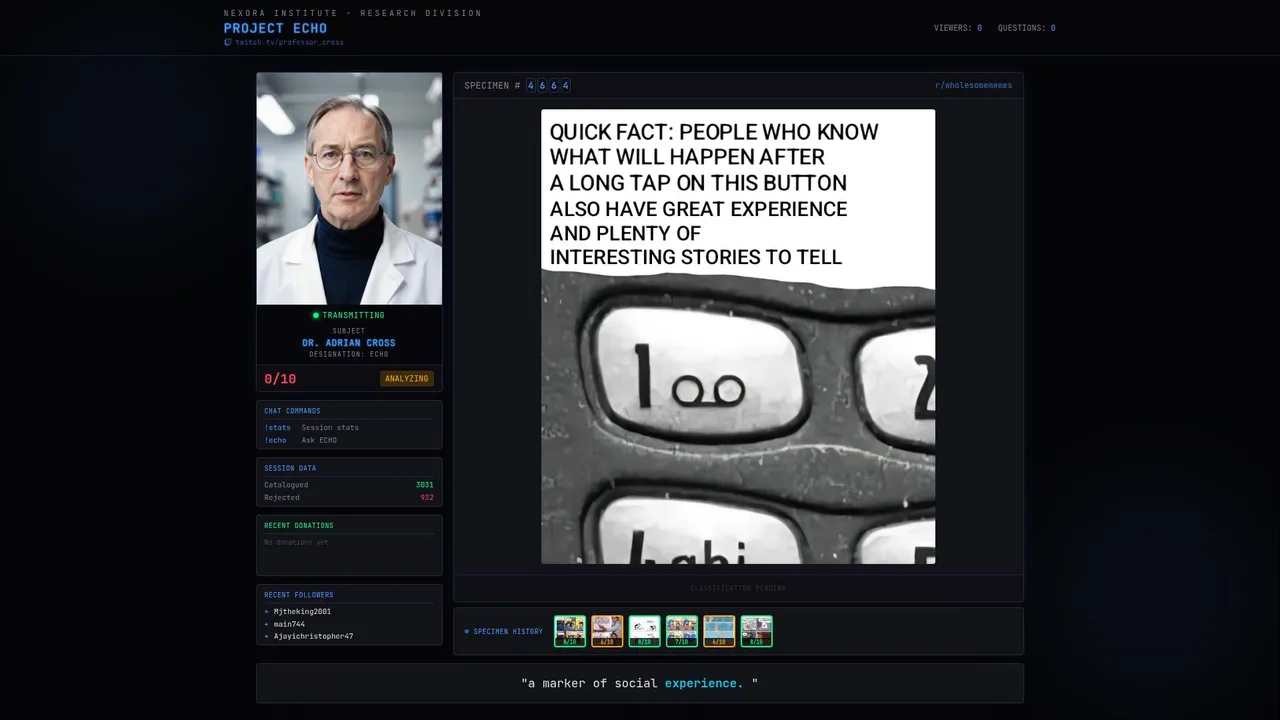Screen dimensions: 1280x720
Task: Click the SPECIMEN HISTORY label
Action: 504,632
